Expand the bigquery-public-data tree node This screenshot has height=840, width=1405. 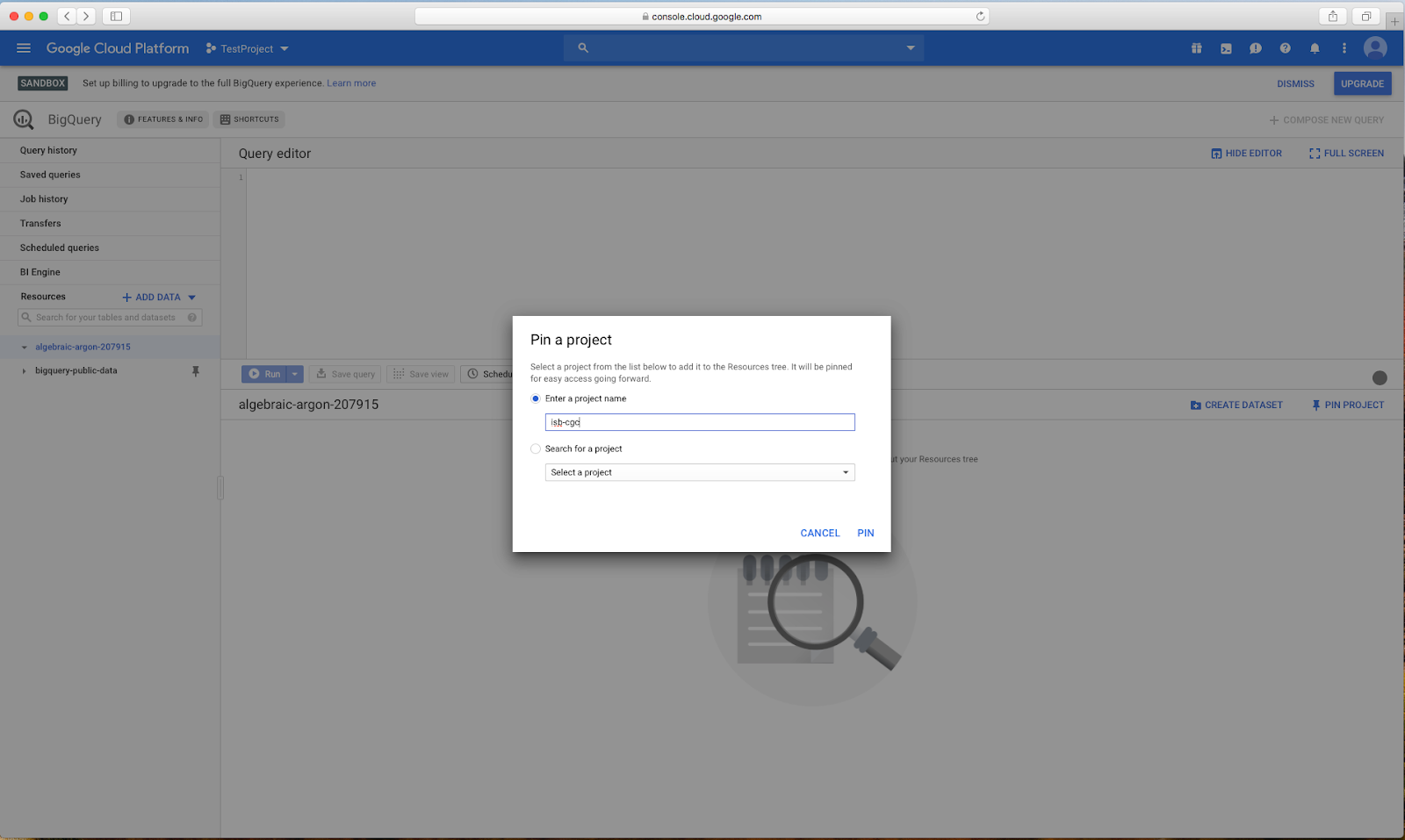[x=24, y=371]
